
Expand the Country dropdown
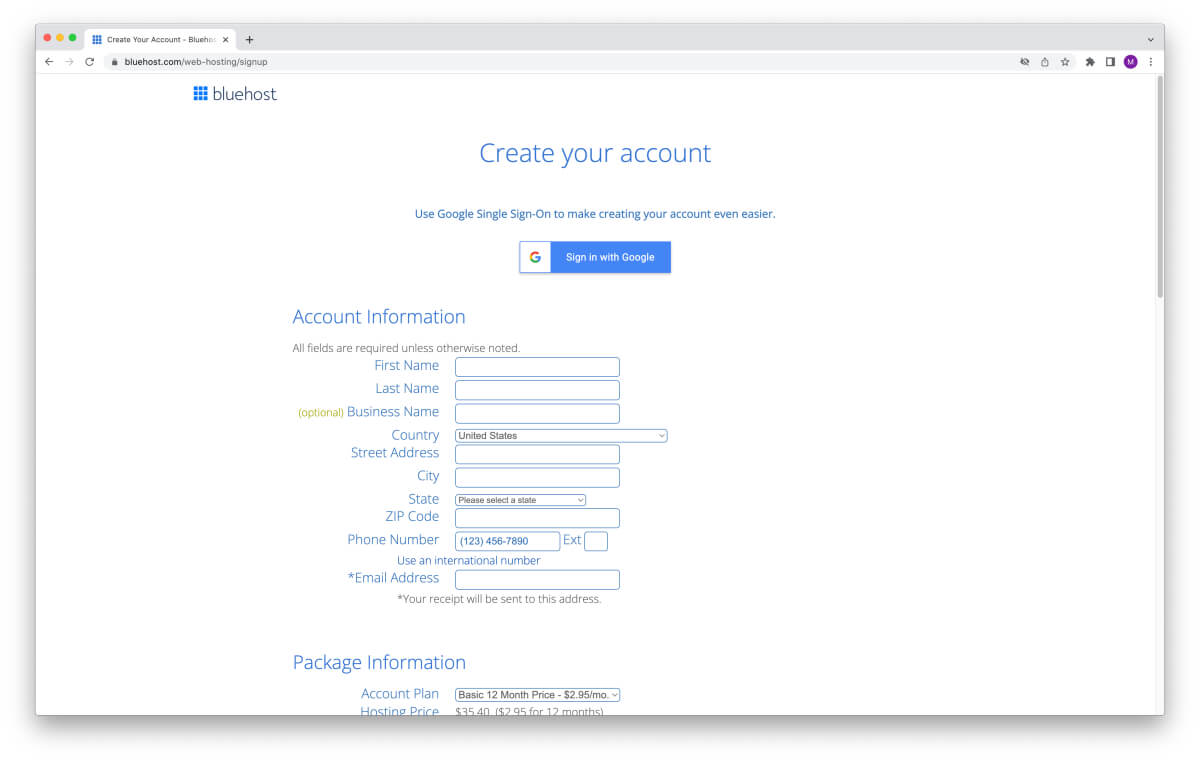pyautogui.click(x=560, y=436)
